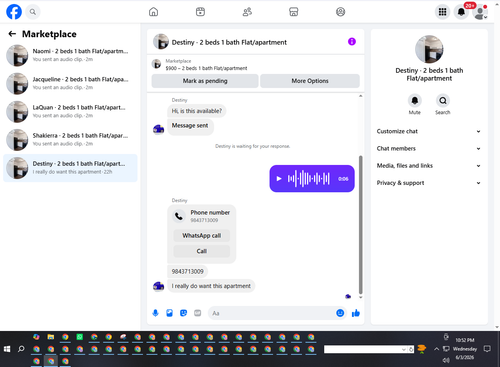Click chat scroll-up arrow
Image resolution: width=500 pixels, height=367 pixels.
pyautogui.click(x=360, y=96)
